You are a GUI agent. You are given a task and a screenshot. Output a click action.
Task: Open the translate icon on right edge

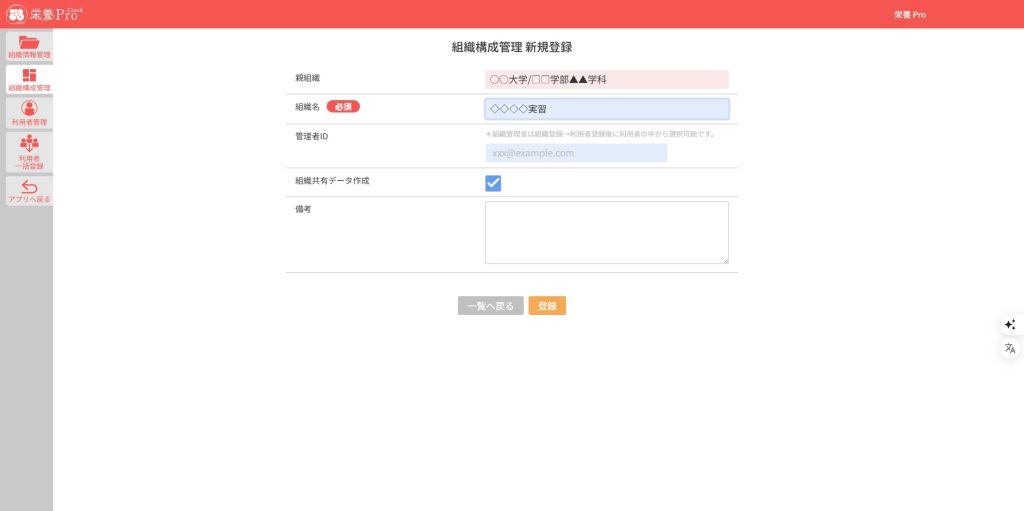click(x=1009, y=348)
